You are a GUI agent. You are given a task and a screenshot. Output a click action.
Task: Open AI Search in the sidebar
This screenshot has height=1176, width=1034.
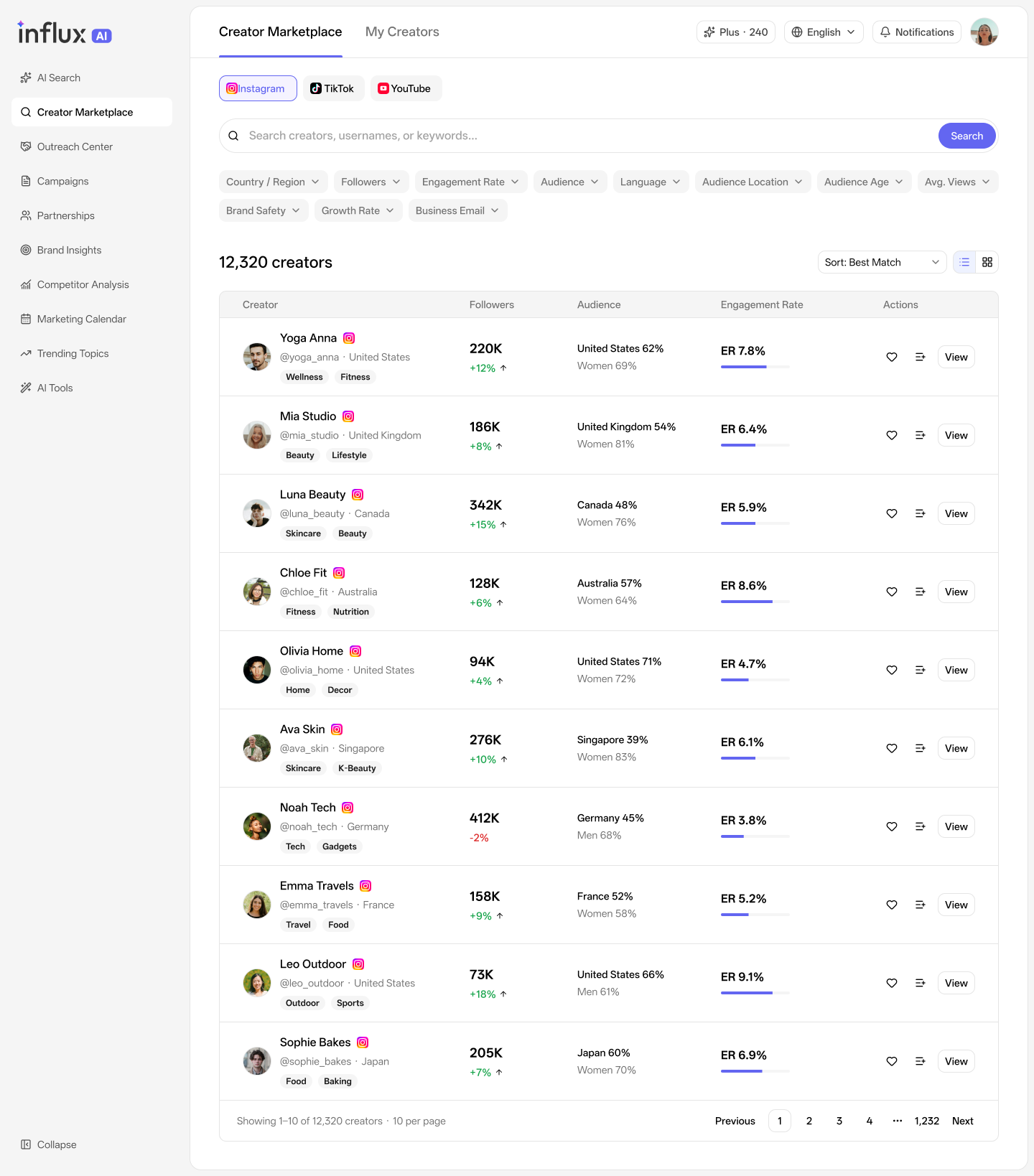[92, 78]
